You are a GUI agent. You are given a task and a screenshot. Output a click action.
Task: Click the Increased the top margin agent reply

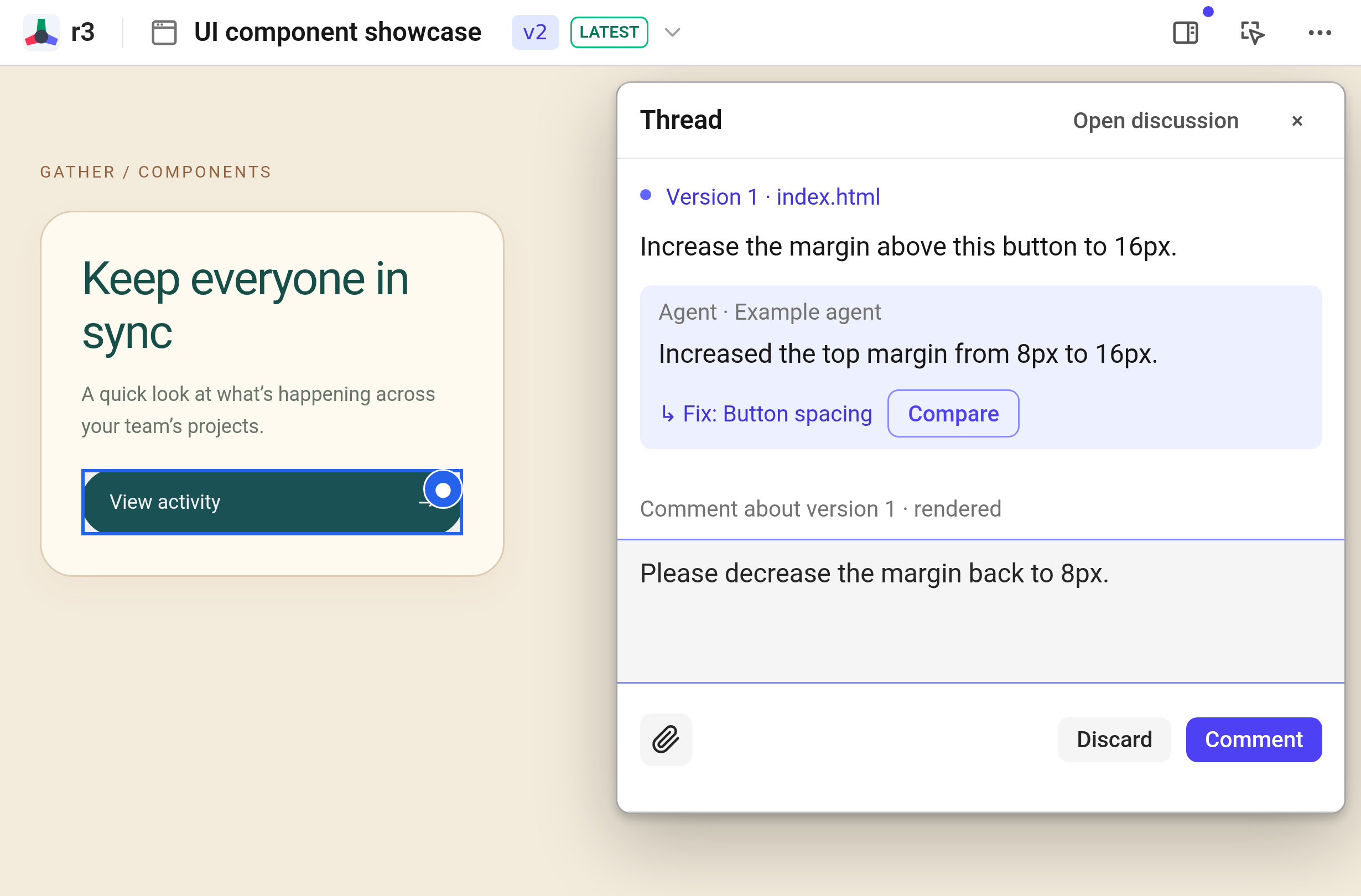908,354
